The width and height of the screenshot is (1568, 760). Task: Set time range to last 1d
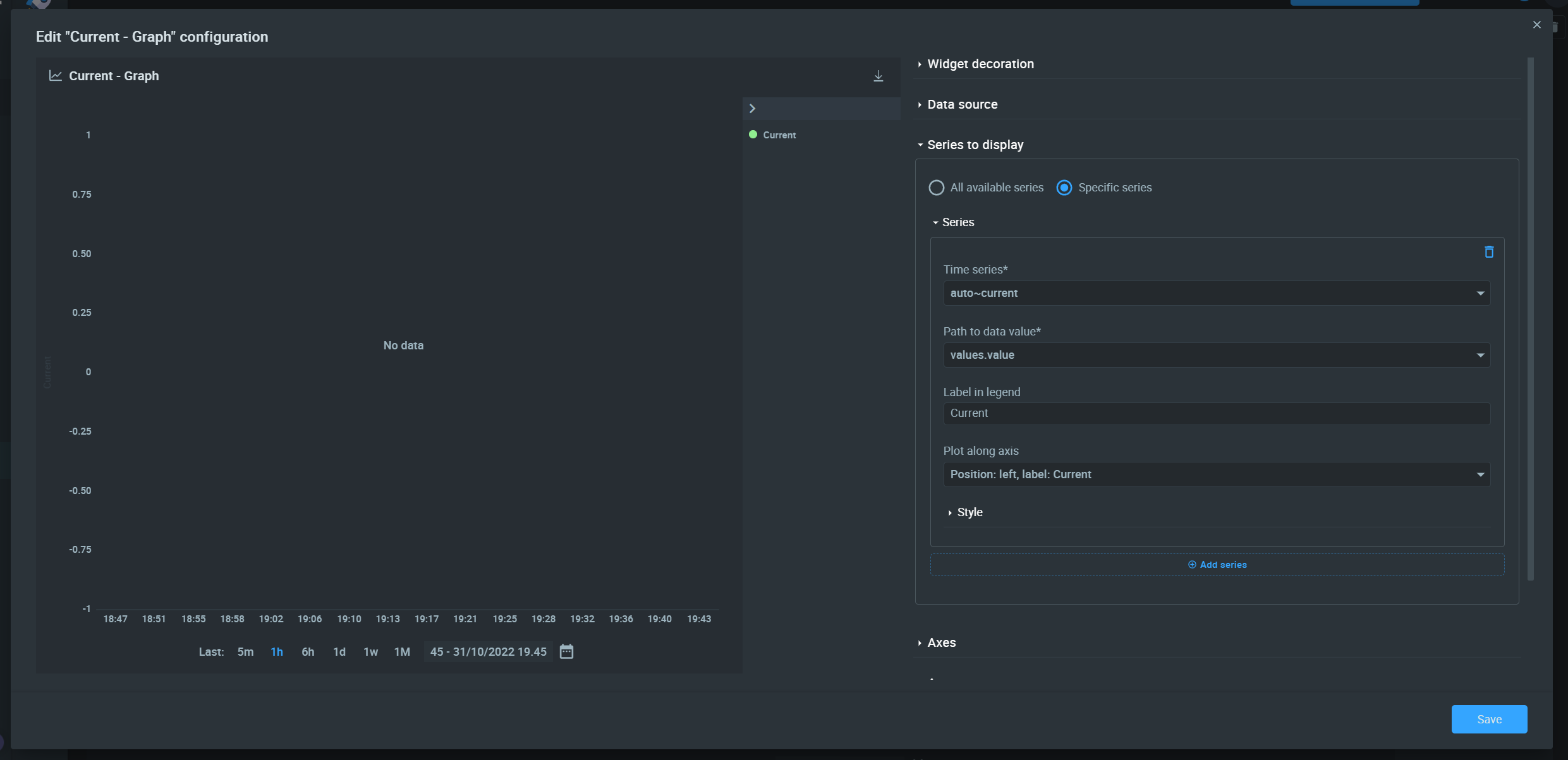tap(339, 652)
